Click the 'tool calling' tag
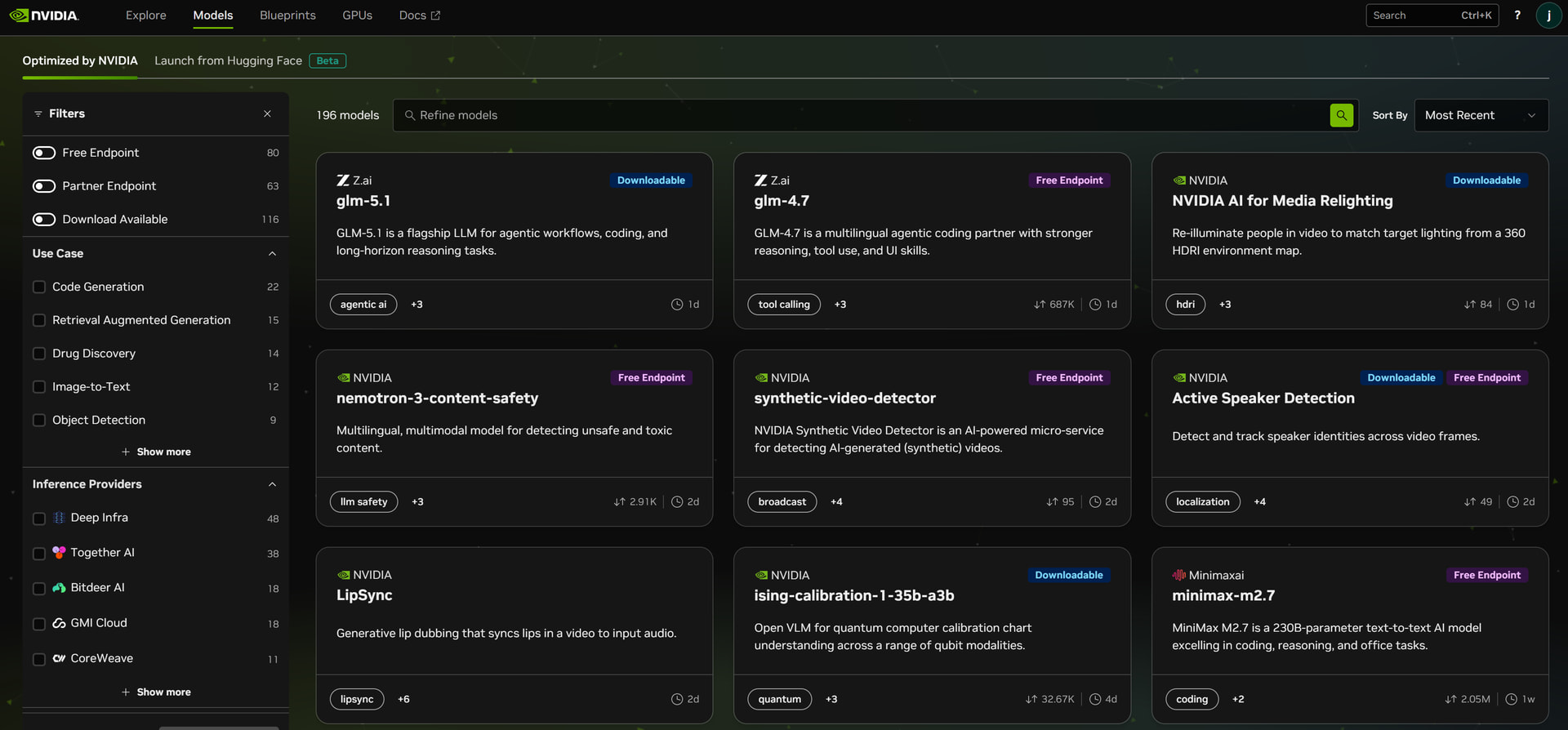 coord(784,305)
